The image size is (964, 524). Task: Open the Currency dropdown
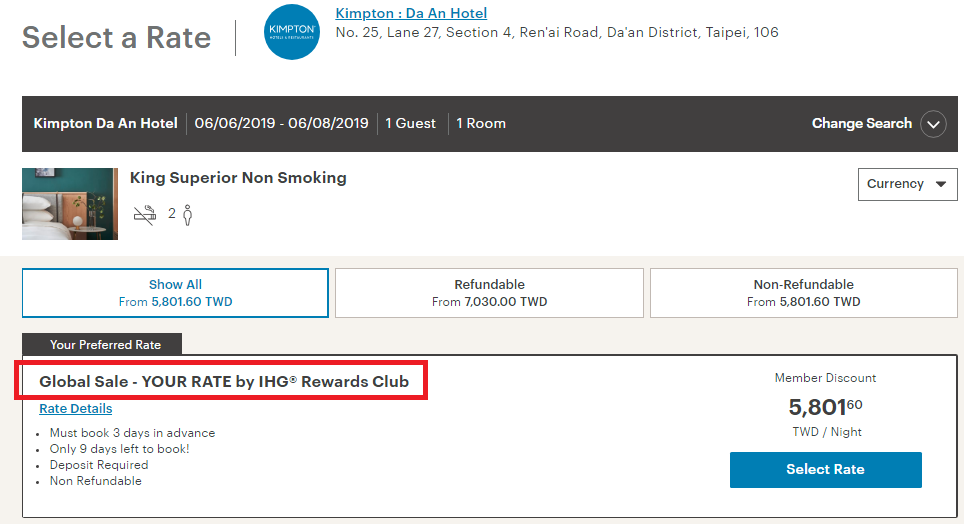pyautogui.click(x=907, y=184)
